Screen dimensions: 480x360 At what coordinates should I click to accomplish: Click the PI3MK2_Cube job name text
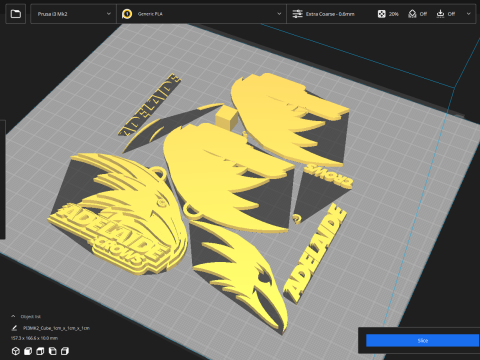pyautogui.click(x=56, y=328)
